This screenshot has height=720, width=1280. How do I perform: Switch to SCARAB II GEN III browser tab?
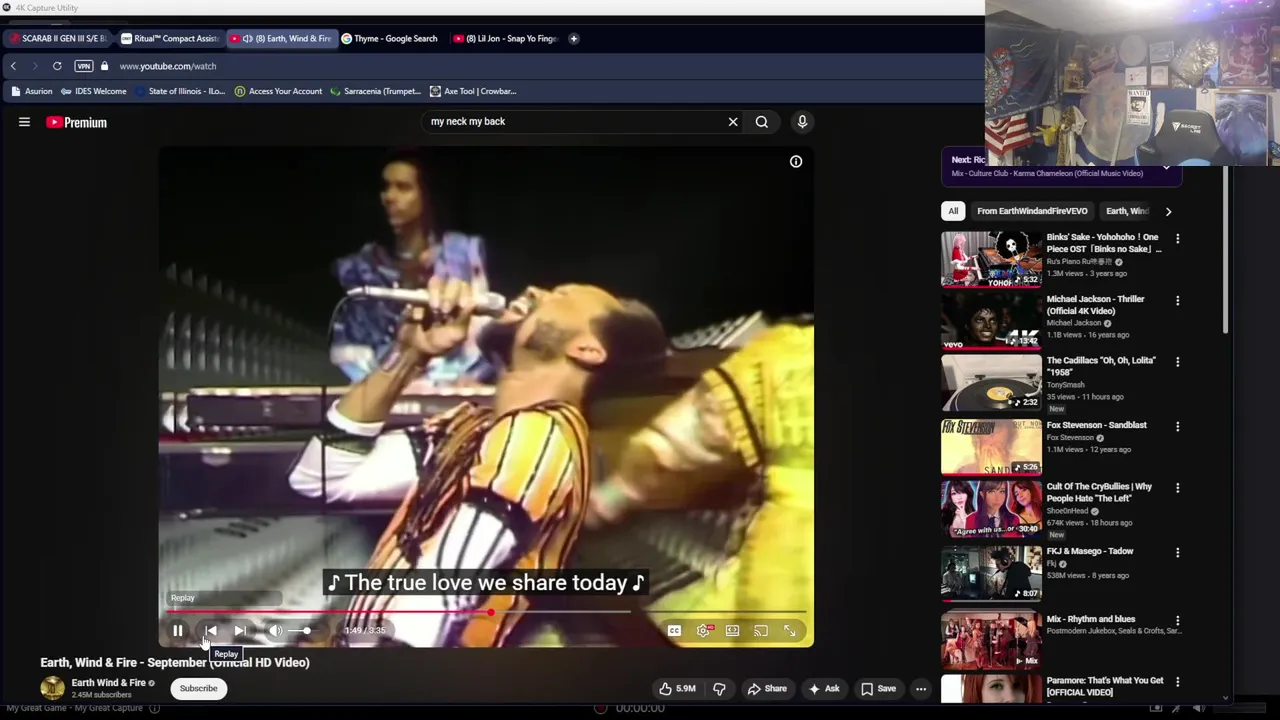point(58,38)
